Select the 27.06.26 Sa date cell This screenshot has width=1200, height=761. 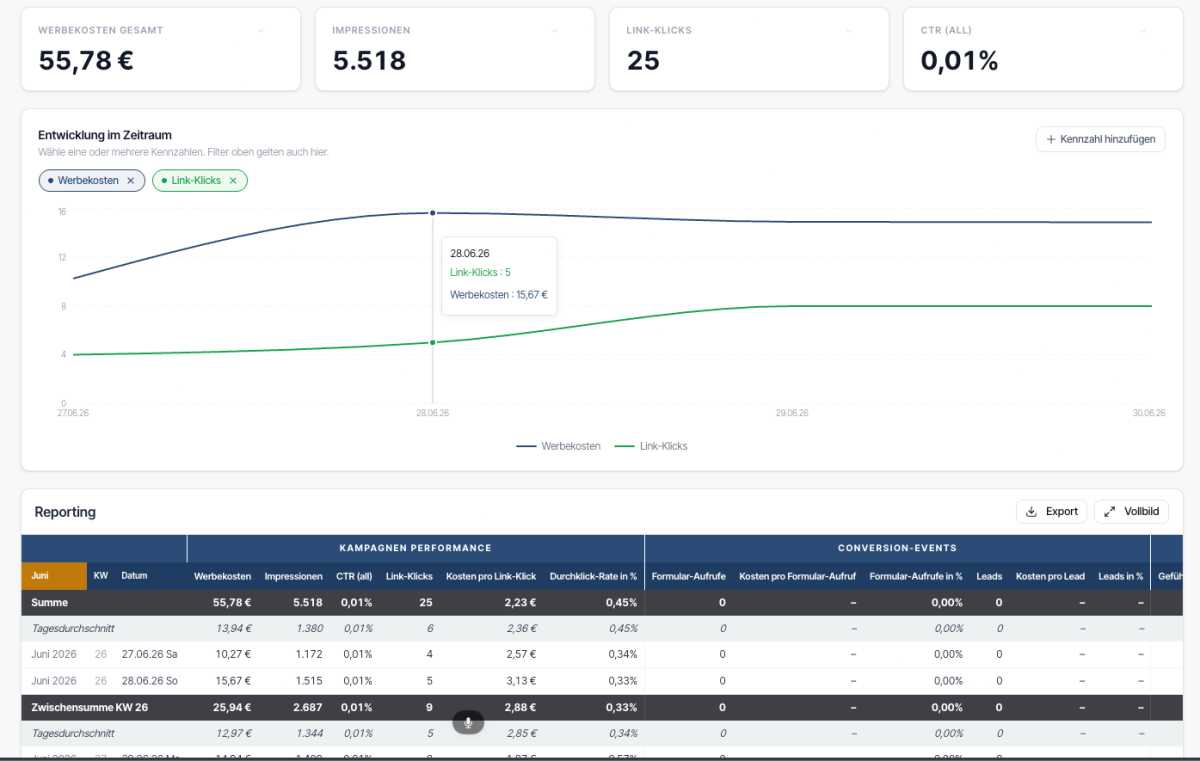pyautogui.click(x=149, y=654)
